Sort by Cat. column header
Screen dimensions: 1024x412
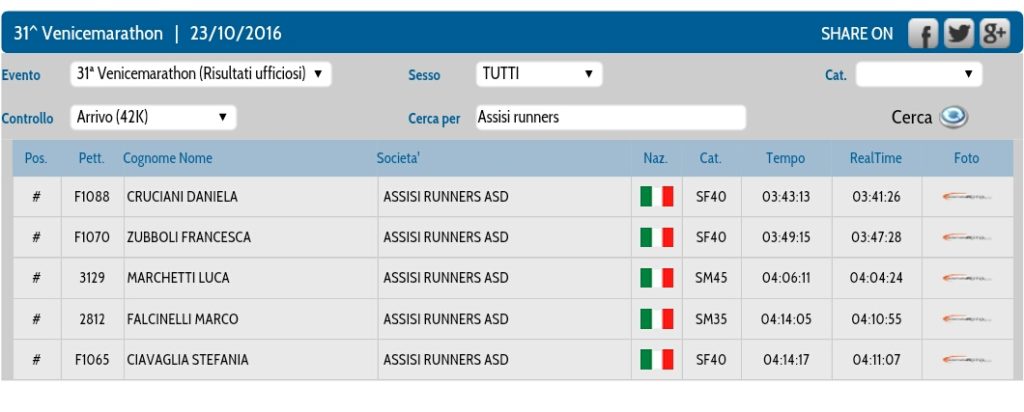[711, 158]
